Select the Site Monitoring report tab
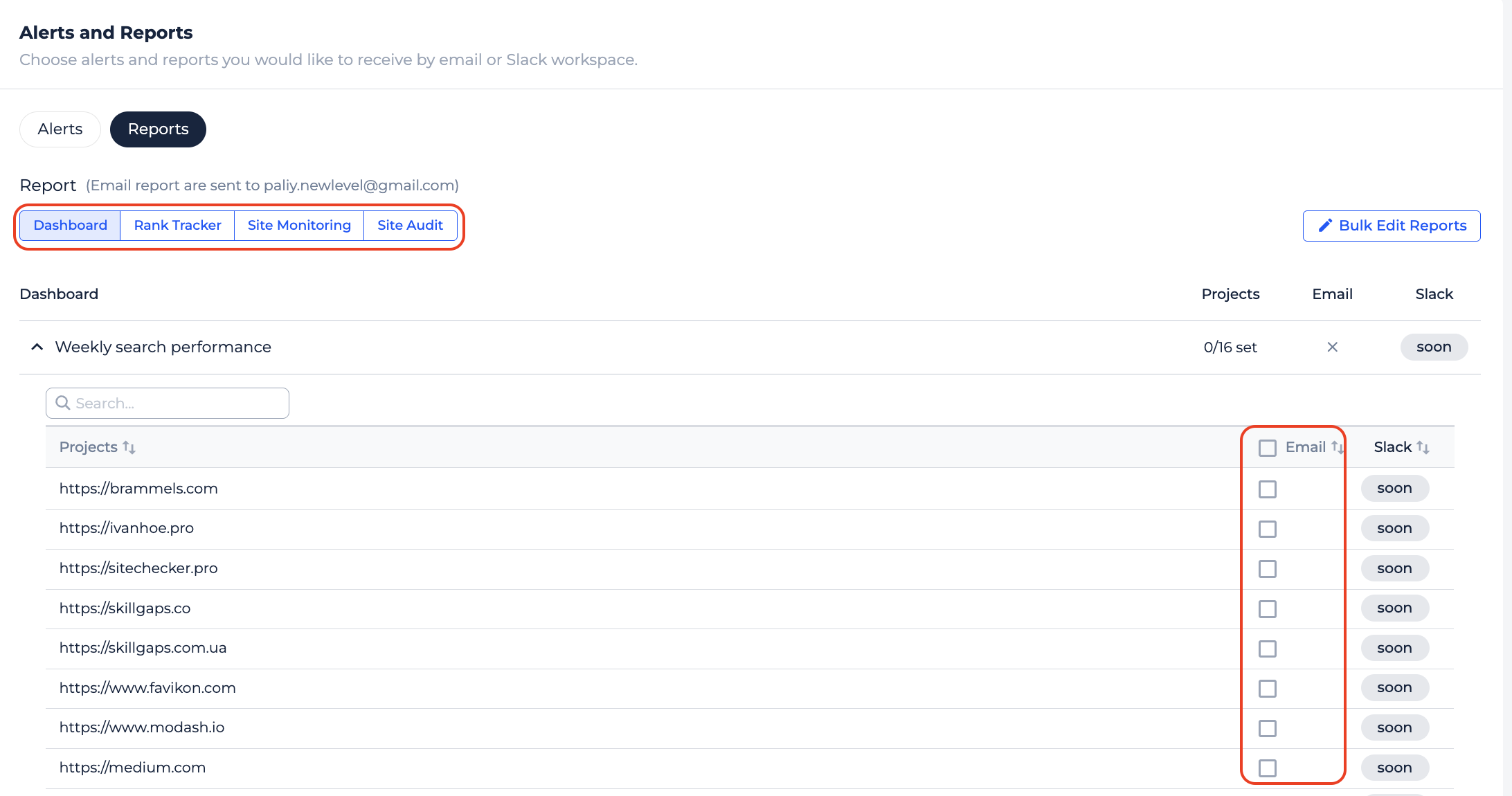This screenshot has height=796, width=1512. click(299, 226)
